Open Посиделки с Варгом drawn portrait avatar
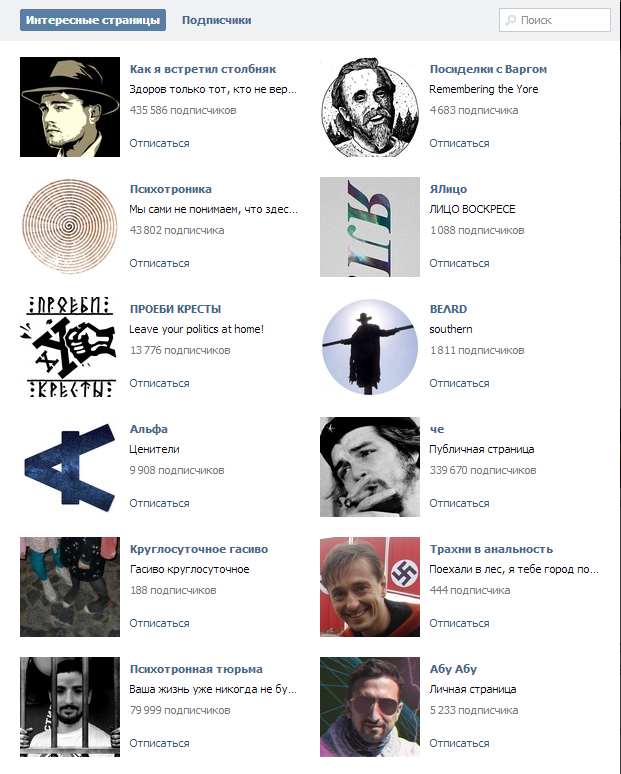Viewport: 621px width, 774px height. pyautogui.click(x=370, y=107)
